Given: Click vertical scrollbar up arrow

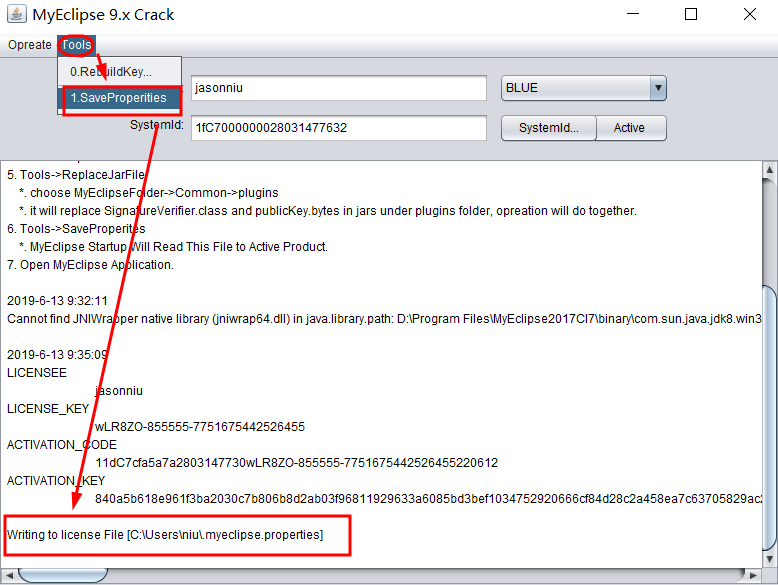Looking at the screenshot, I should (x=769, y=170).
